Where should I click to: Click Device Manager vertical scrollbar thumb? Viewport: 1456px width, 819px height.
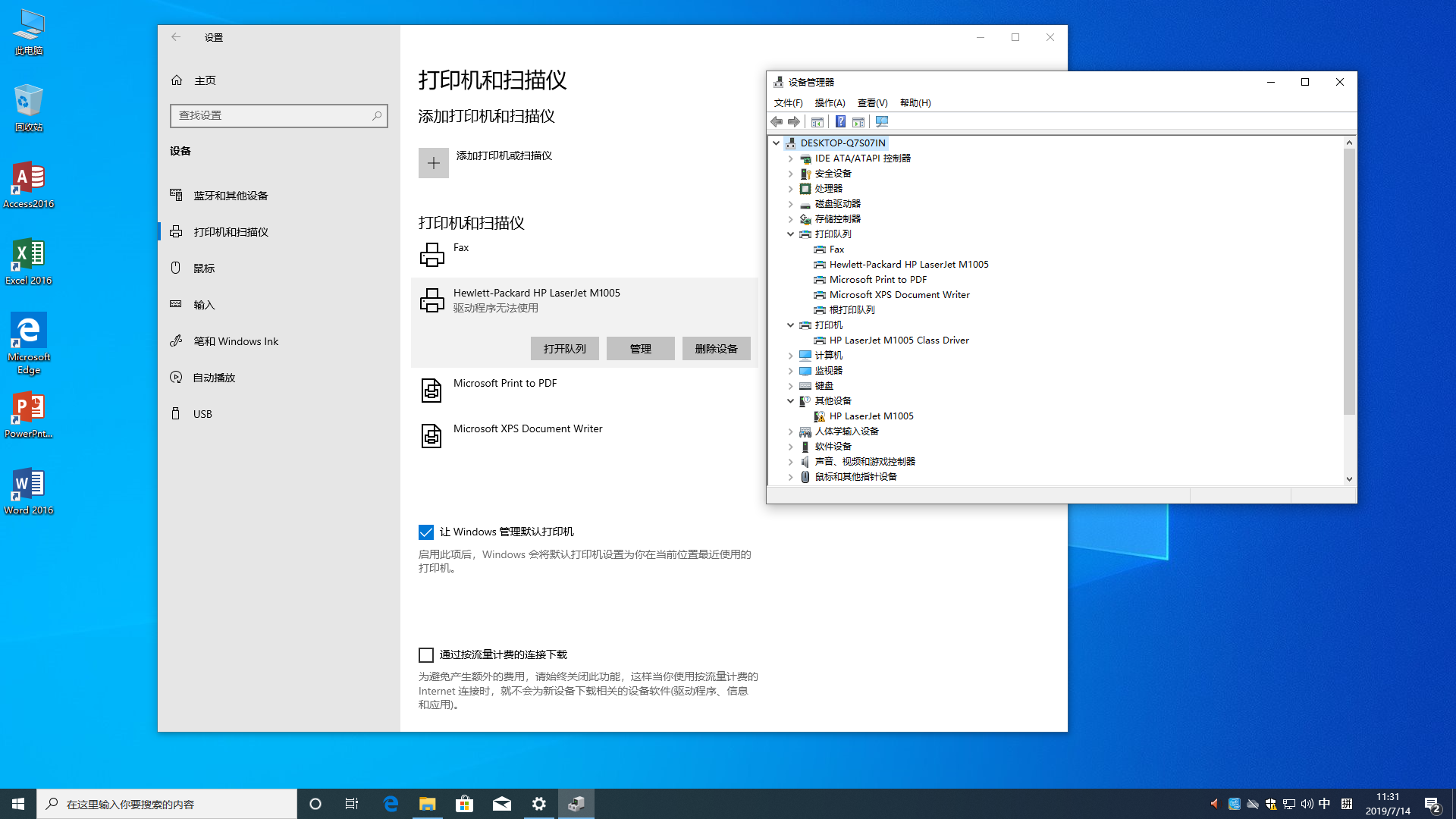1349,281
